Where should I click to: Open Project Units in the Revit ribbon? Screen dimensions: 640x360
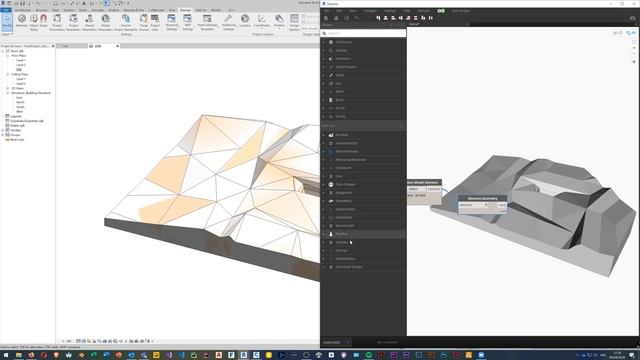(x=155, y=22)
